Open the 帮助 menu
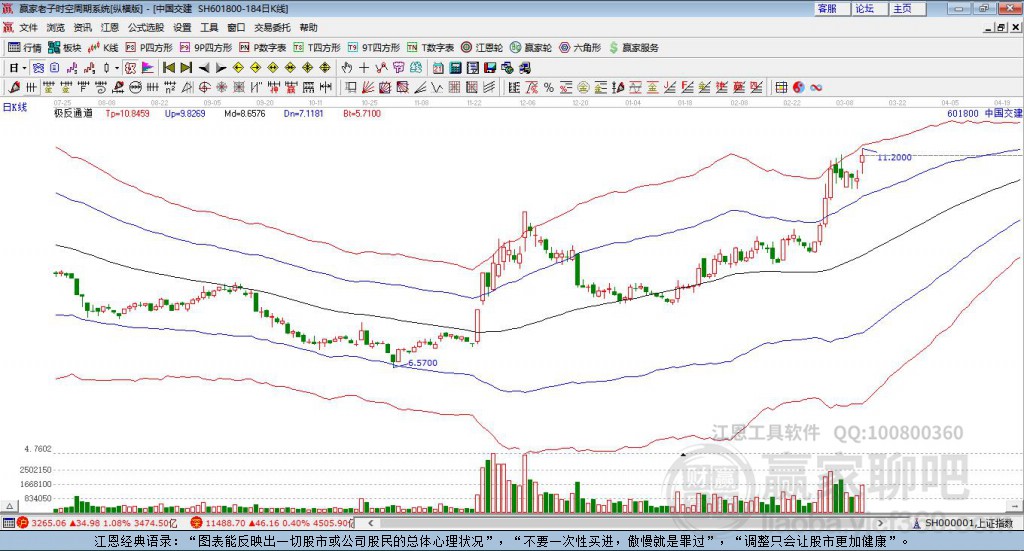Viewport: 1024px width, 551px height. click(x=308, y=27)
